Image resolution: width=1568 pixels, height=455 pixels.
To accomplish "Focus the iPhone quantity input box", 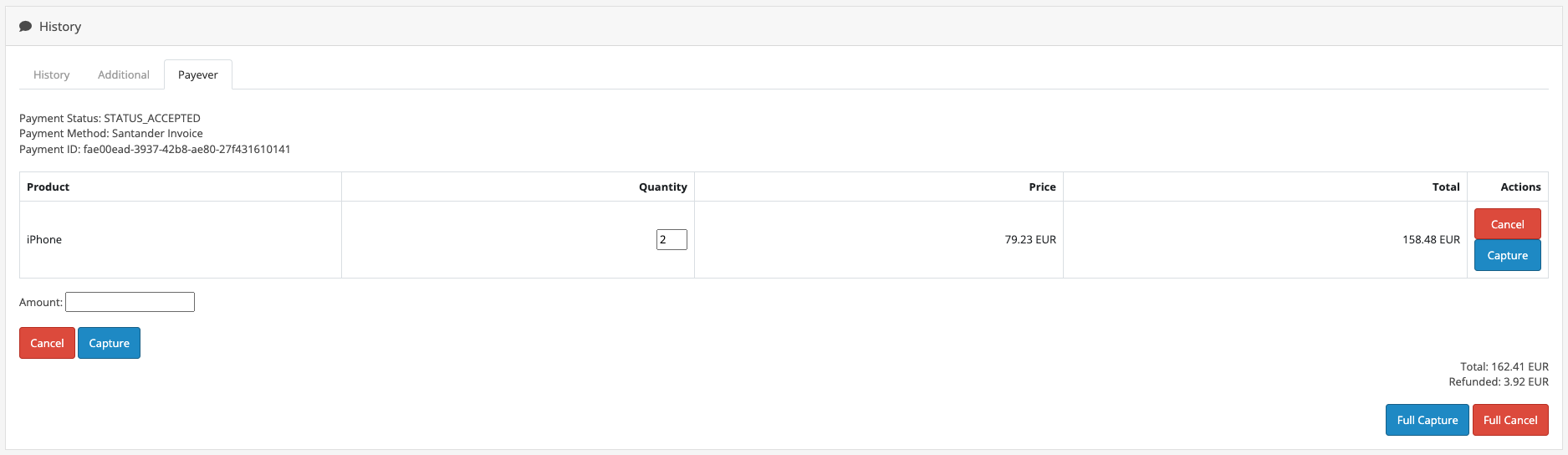I will pos(672,239).
